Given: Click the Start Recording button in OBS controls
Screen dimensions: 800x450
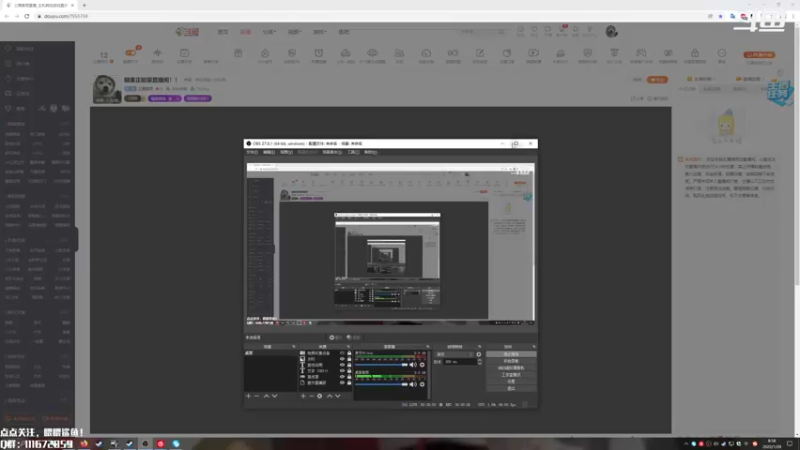Looking at the screenshot, I should (511, 361).
